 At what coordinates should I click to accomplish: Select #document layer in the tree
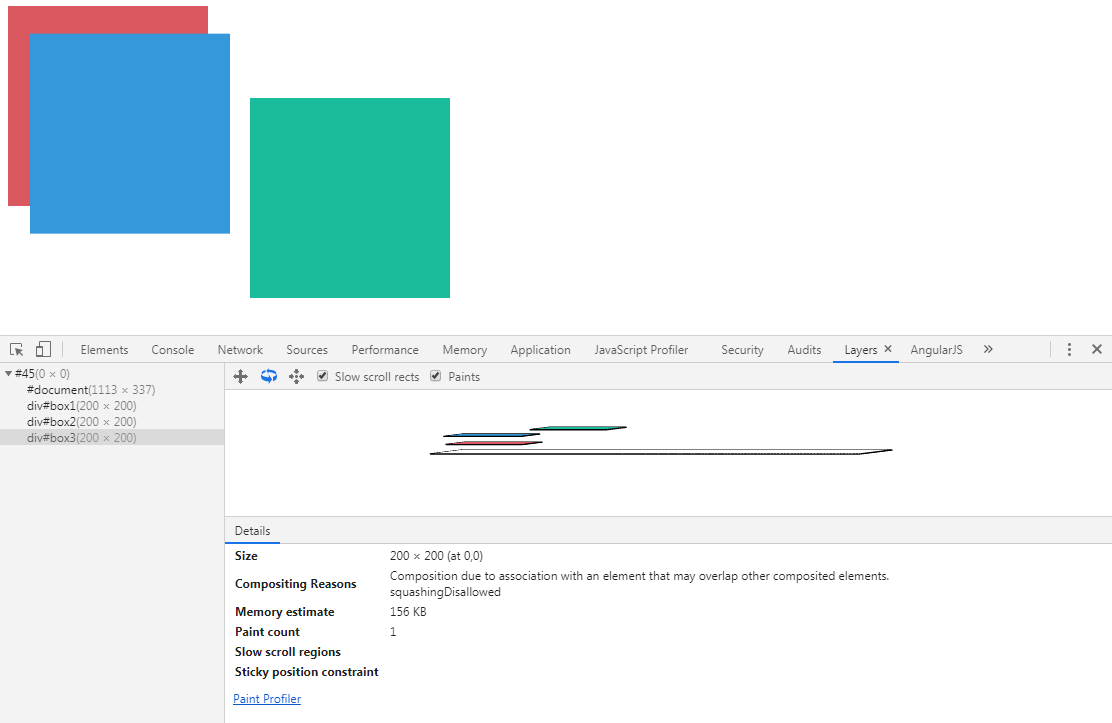pos(112,390)
